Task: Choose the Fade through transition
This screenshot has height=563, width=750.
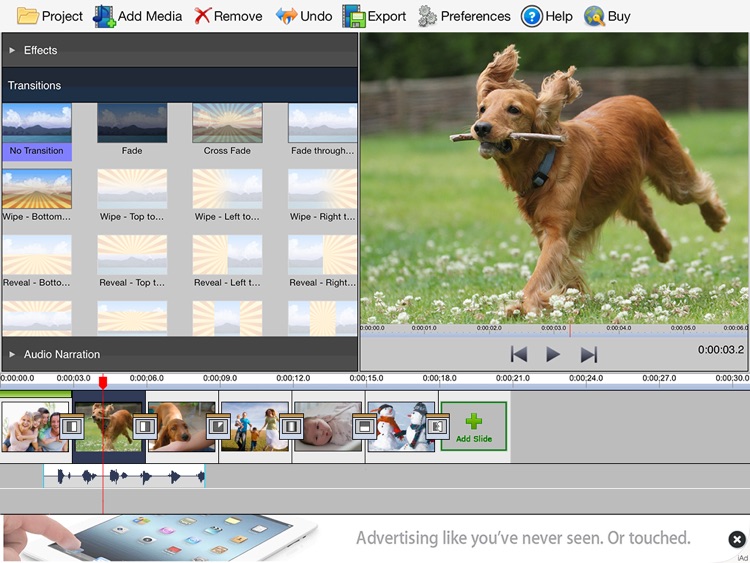Action: coord(322,130)
